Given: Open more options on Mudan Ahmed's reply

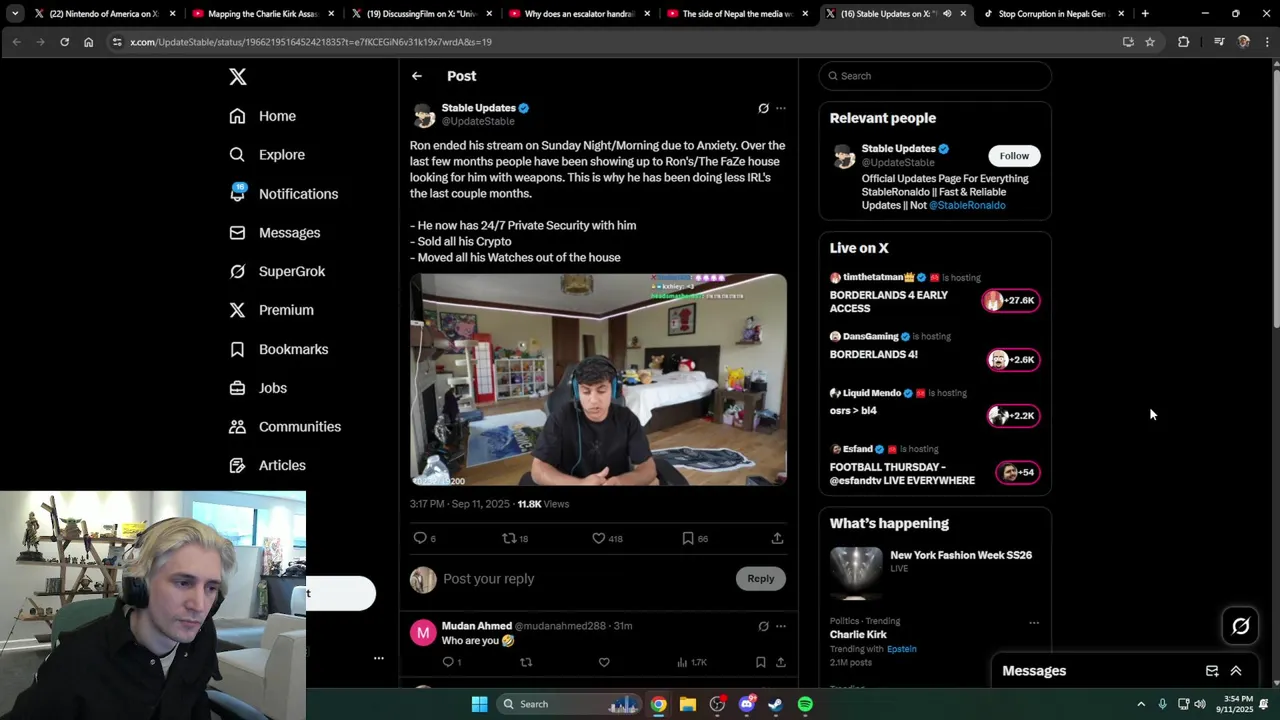Looking at the screenshot, I should (x=781, y=626).
